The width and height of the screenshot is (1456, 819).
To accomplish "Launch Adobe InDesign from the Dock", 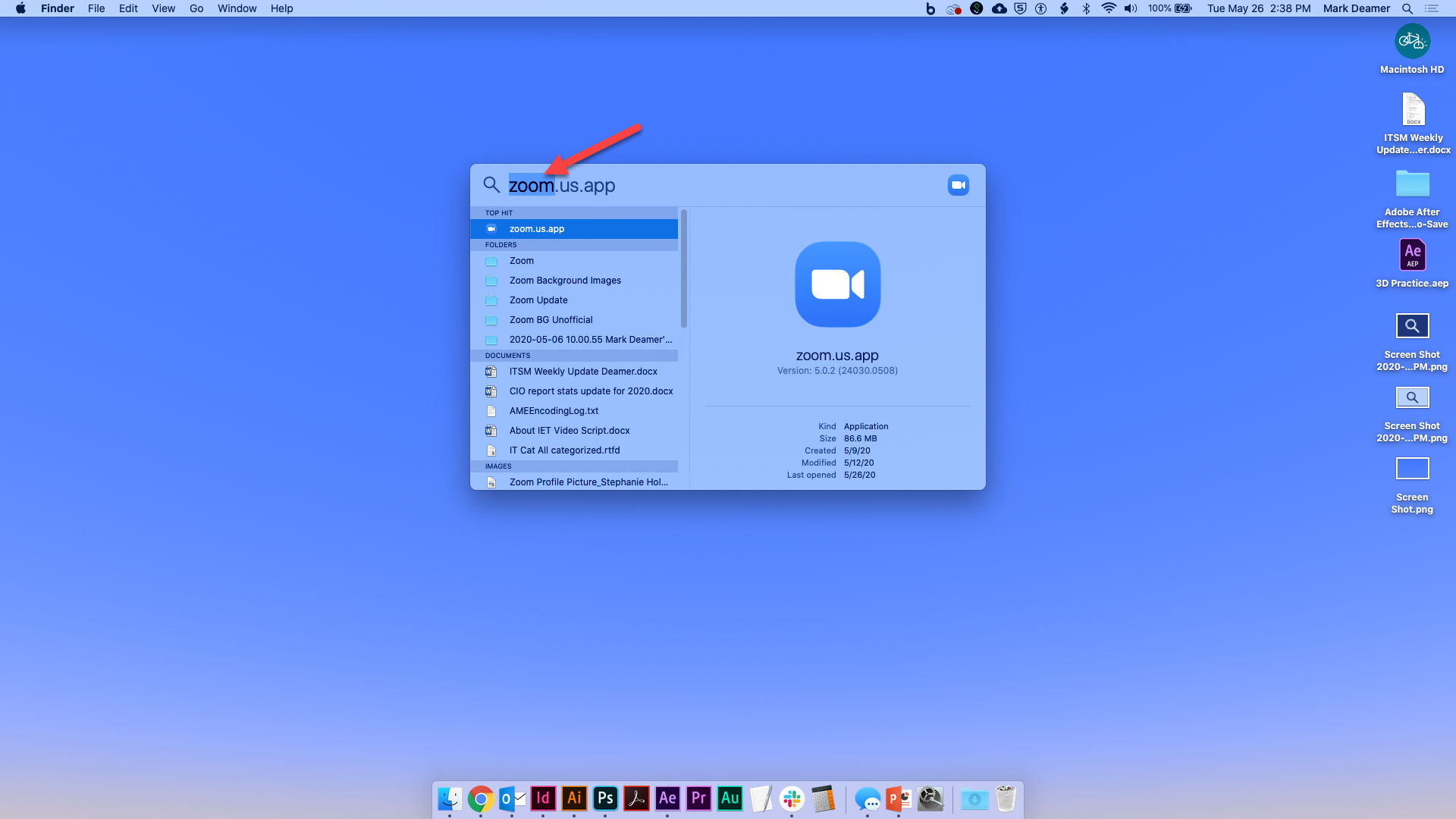I will pyautogui.click(x=543, y=799).
